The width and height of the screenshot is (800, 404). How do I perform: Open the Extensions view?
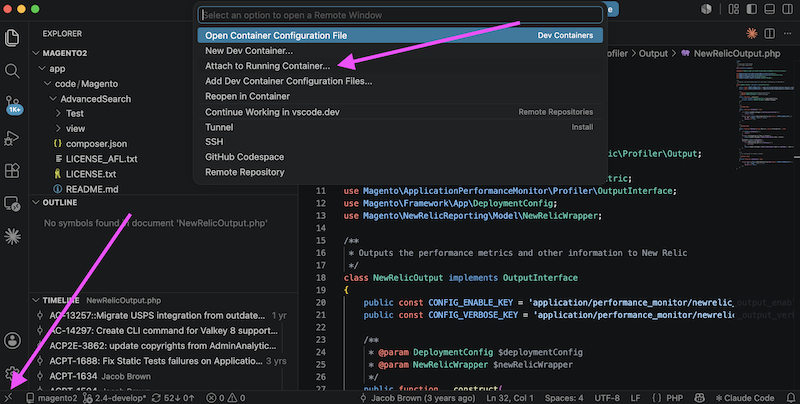pyautogui.click(x=12, y=170)
